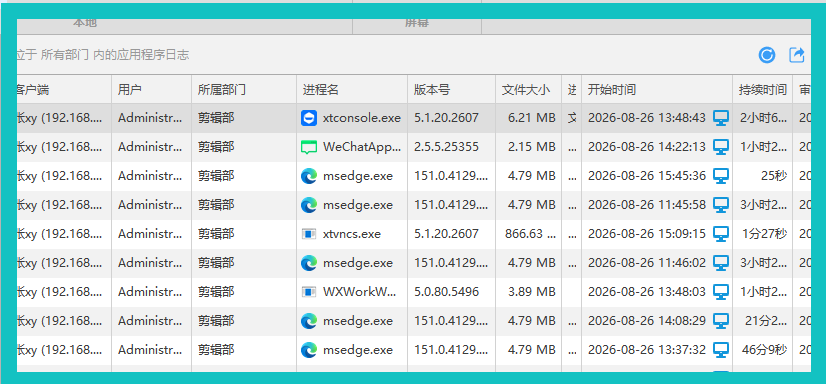Sort by the 用户 column header
Screen dimensions: 826x384
point(151,90)
